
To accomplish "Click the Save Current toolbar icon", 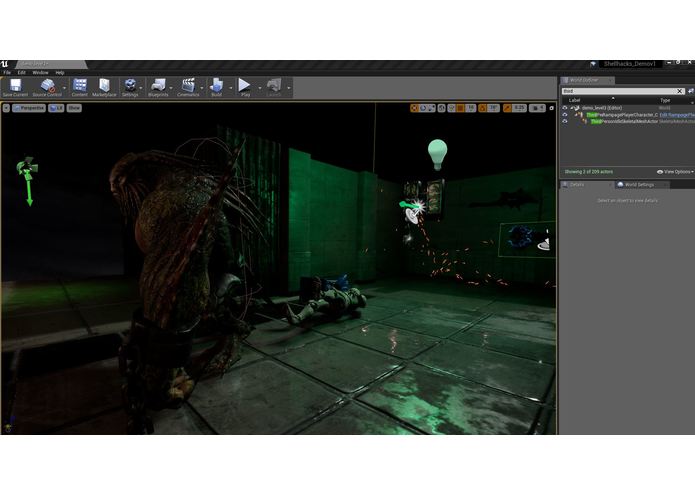I will (x=15, y=87).
